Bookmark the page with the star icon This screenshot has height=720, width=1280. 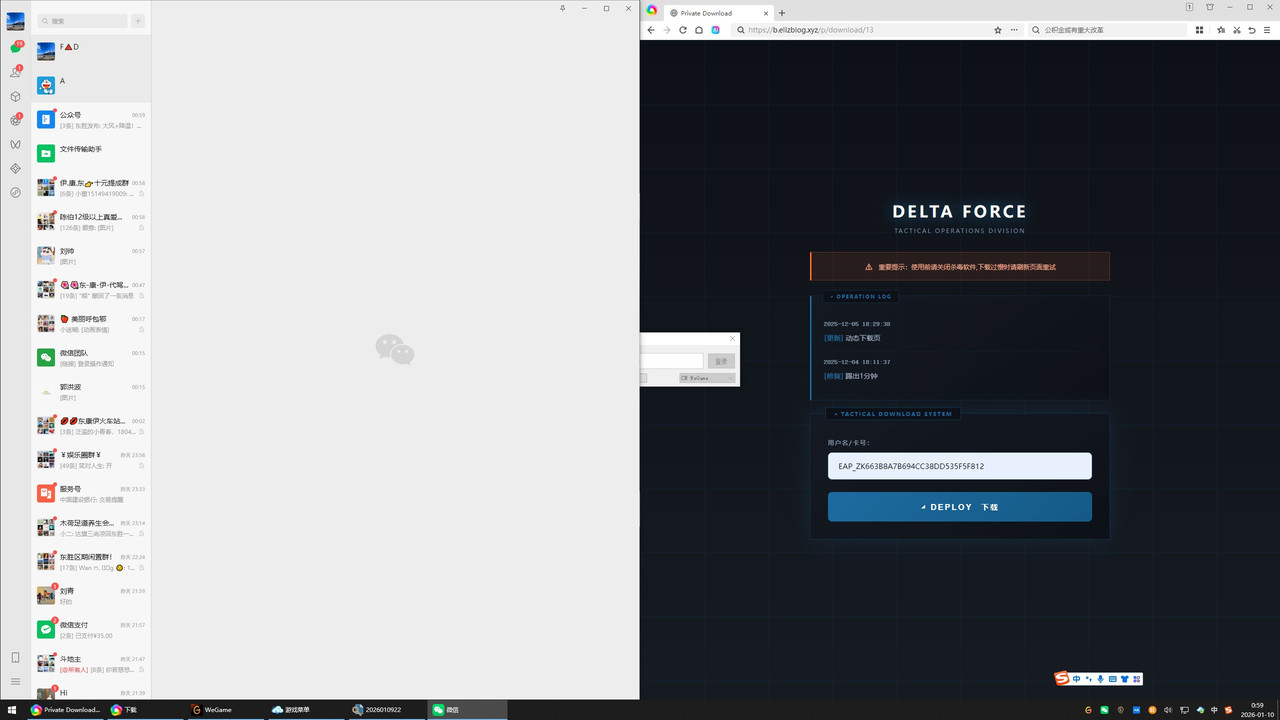click(998, 30)
